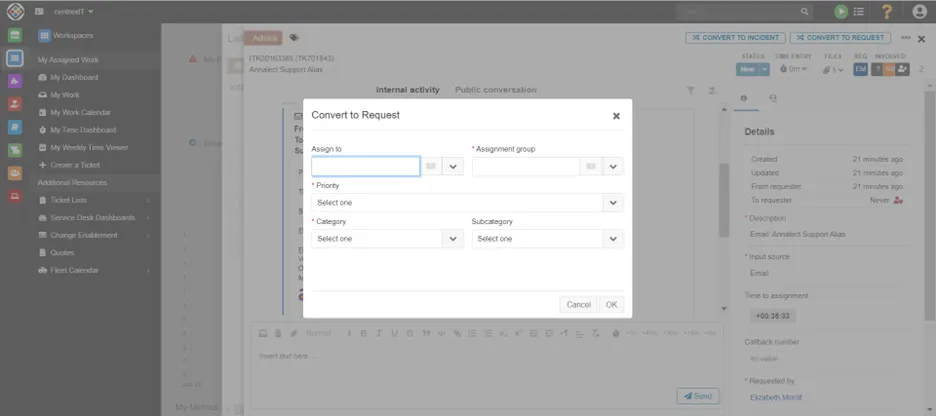936x416 pixels.
Task: Toggle bold formatting in editor toolbar
Action: point(363,333)
